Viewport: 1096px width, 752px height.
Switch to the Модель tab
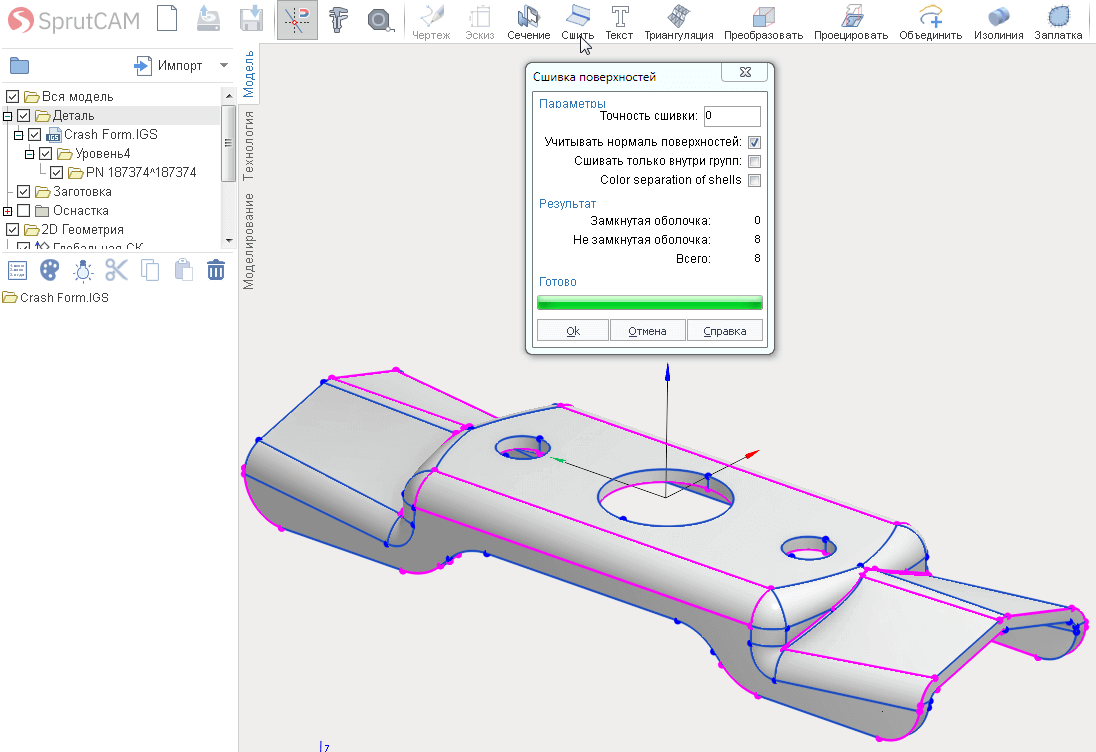click(249, 73)
